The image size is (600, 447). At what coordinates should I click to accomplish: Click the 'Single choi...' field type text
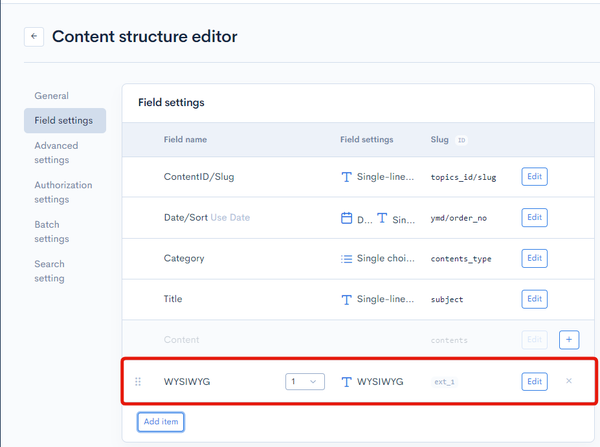point(386,258)
